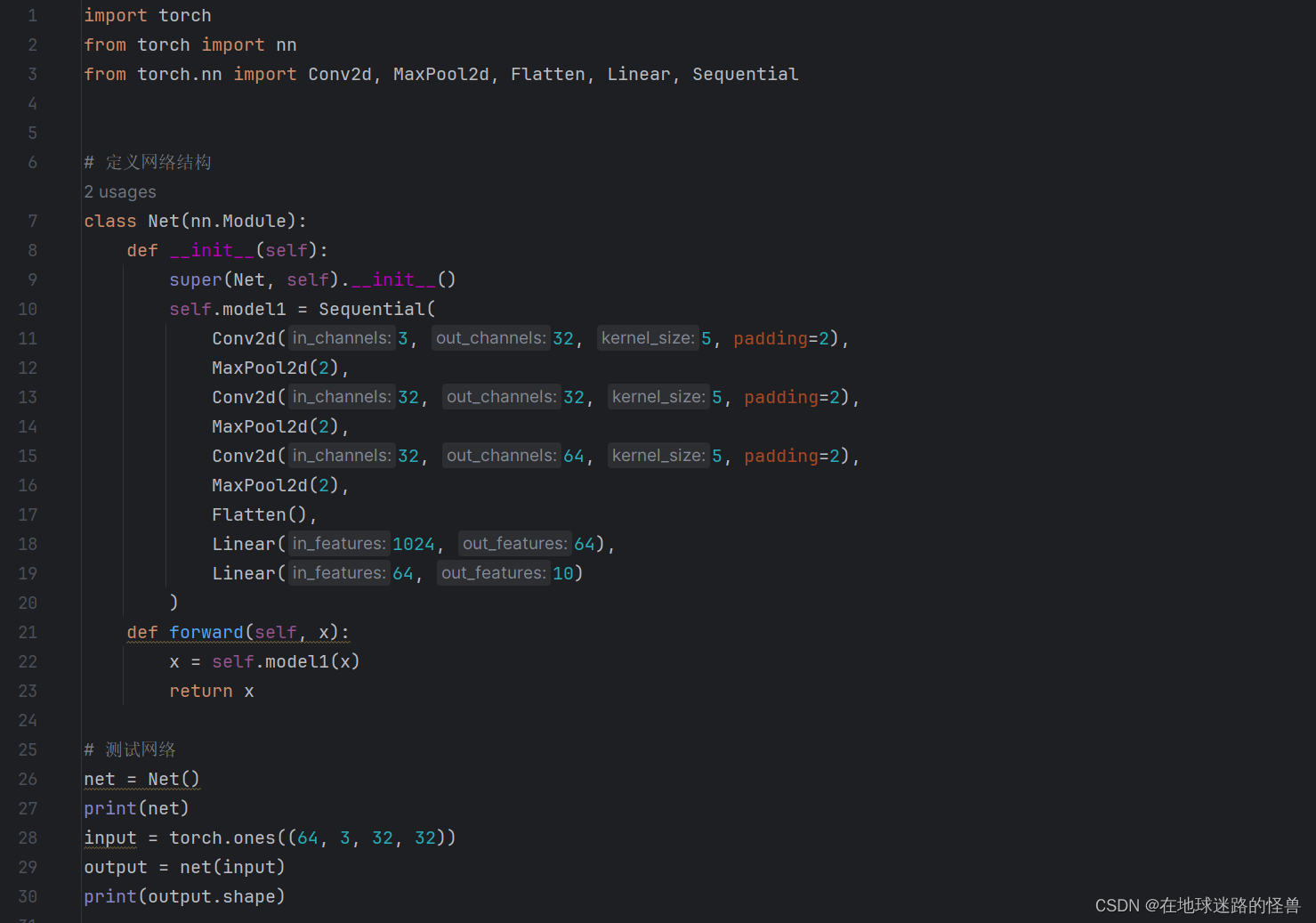Click the value '1024' in Linear
Image resolution: width=1316 pixels, height=923 pixels.
click(414, 544)
